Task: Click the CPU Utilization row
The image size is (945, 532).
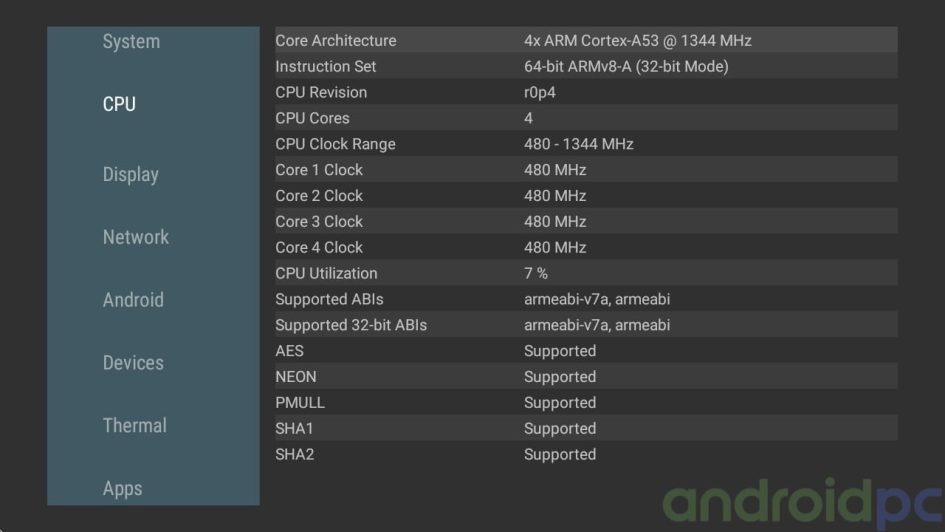Action: (x=586, y=274)
